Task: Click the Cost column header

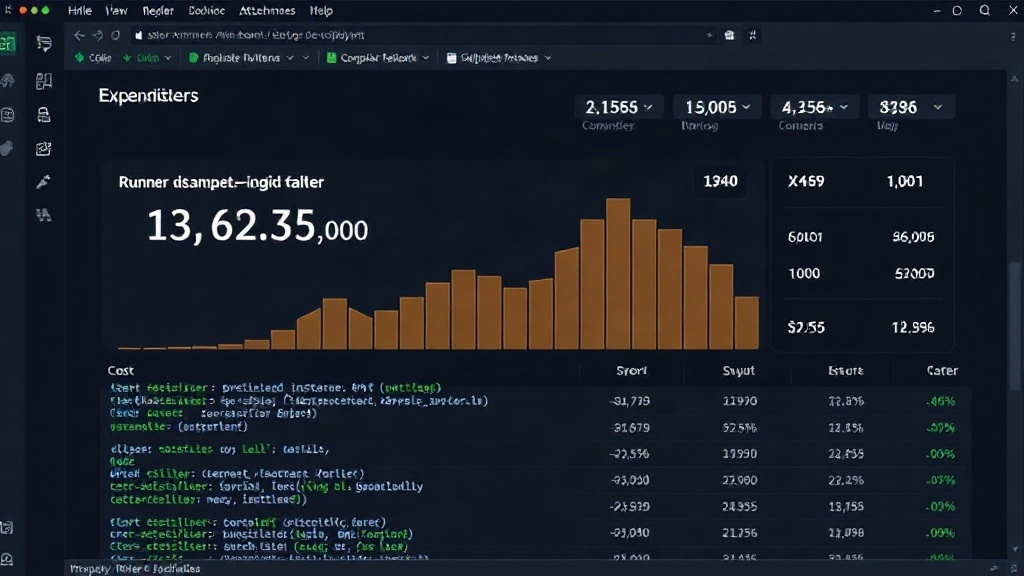Action: point(121,370)
